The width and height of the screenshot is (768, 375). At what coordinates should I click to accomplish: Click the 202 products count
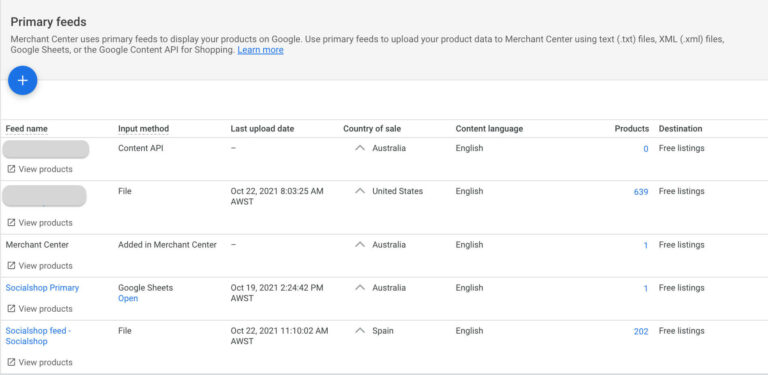[641, 332]
